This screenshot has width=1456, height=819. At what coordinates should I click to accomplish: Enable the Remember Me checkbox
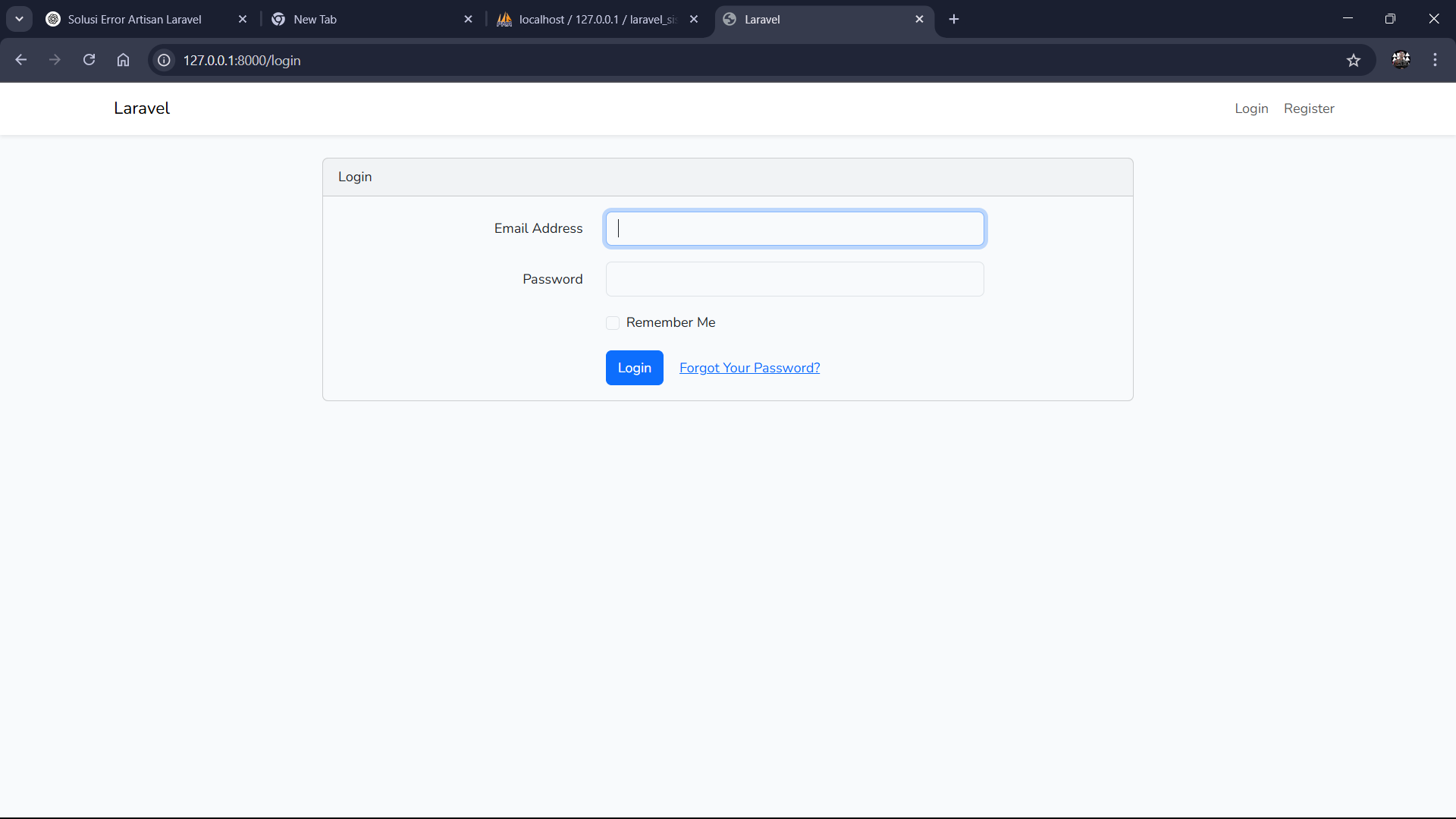(x=613, y=323)
